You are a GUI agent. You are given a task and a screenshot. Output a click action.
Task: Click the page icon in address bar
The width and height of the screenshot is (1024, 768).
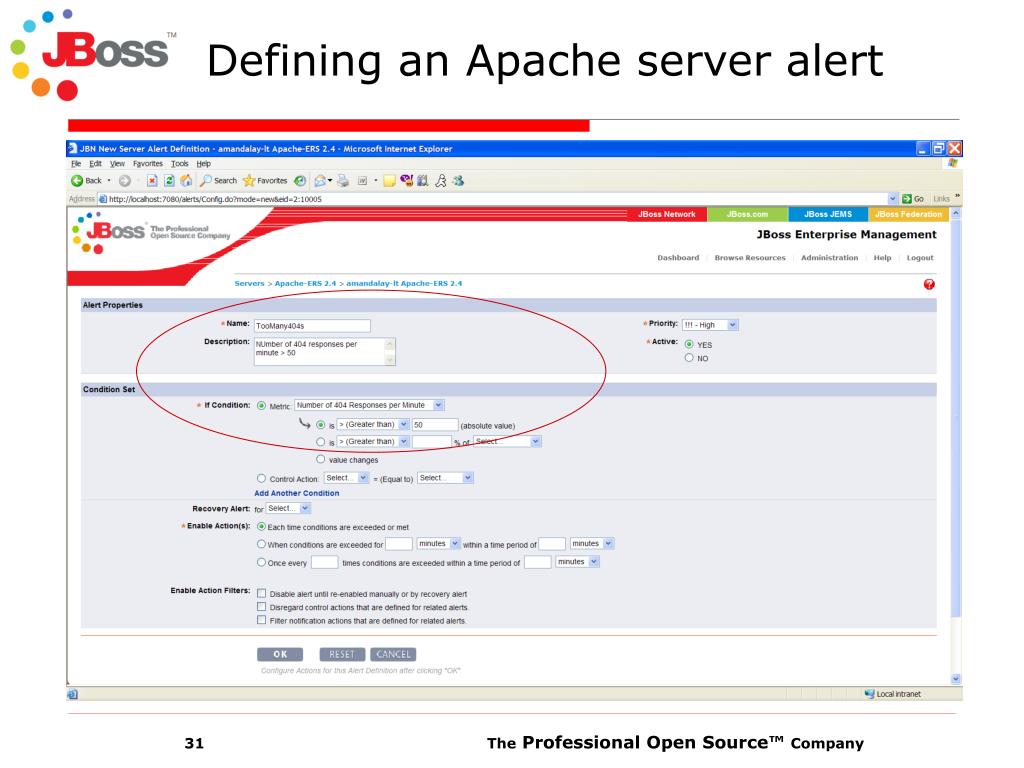[103, 199]
